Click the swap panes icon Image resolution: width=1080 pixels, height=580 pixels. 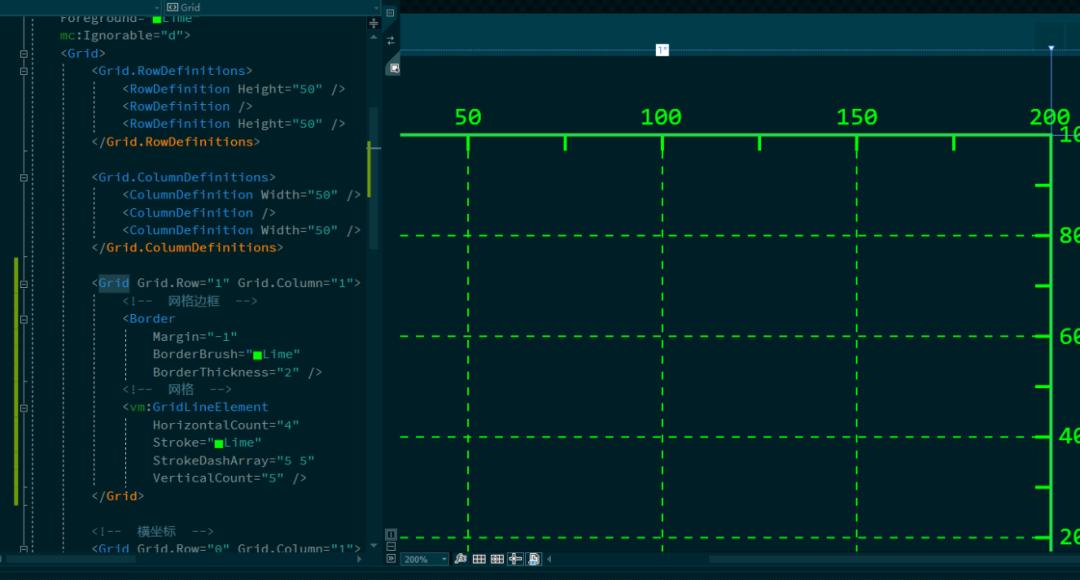point(391,40)
